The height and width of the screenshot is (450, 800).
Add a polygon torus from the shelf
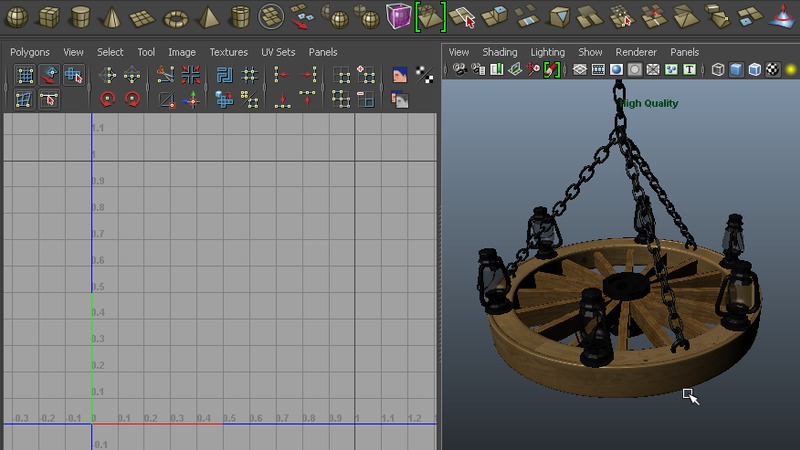(x=176, y=17)
